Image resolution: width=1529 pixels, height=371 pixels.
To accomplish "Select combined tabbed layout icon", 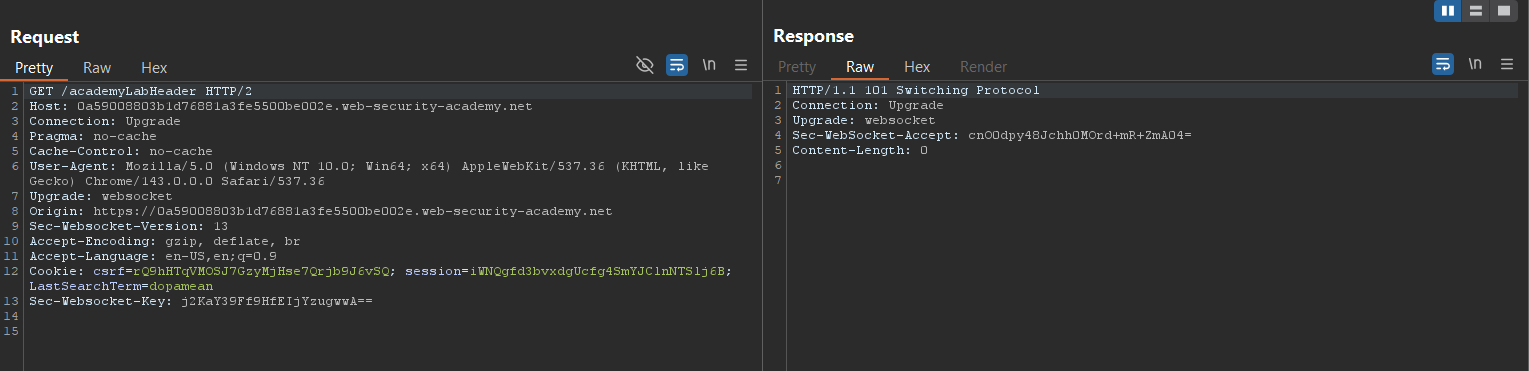I will tap(1503, 11).
